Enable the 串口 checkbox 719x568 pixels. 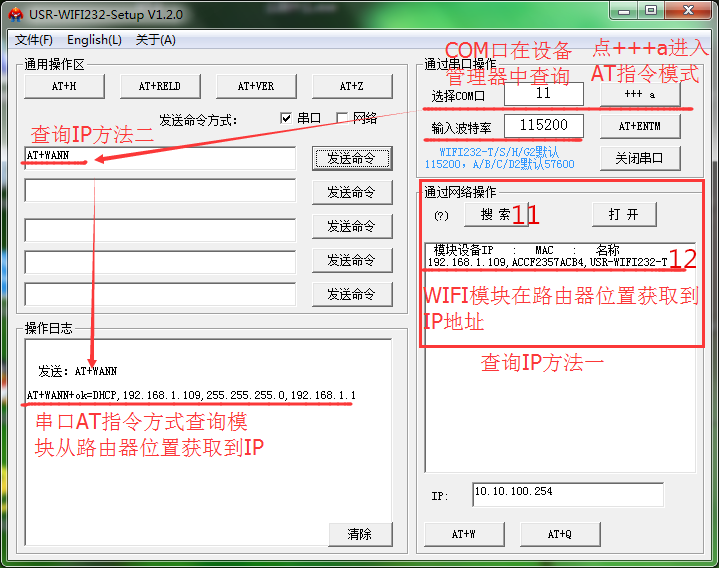pos(287,118)
